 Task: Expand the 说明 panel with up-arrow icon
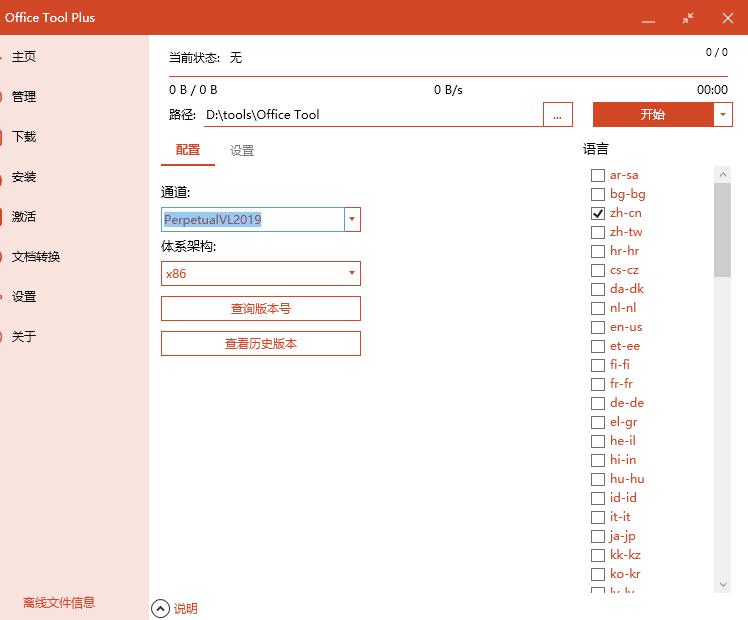click(160, 609)
